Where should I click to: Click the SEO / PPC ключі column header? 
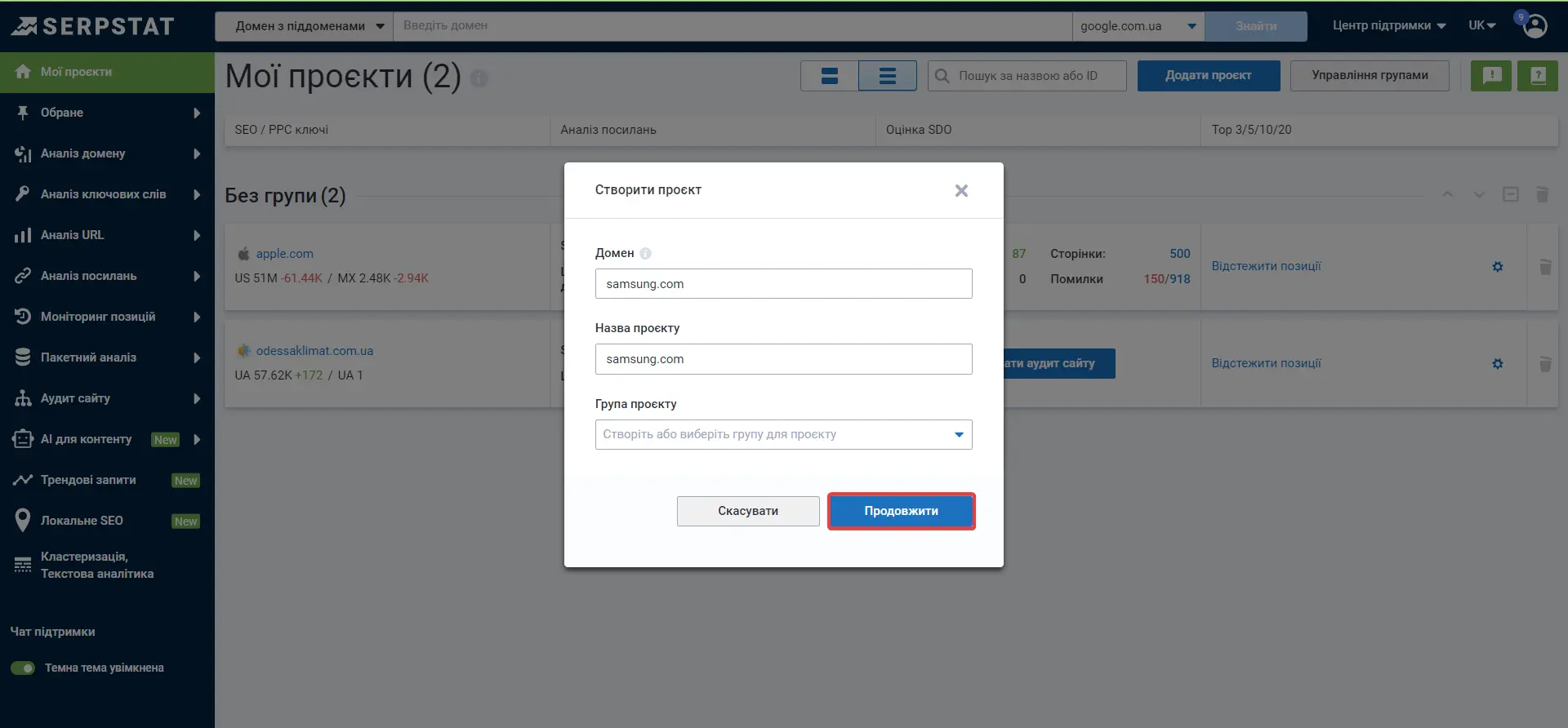click(x=387, y=131)
